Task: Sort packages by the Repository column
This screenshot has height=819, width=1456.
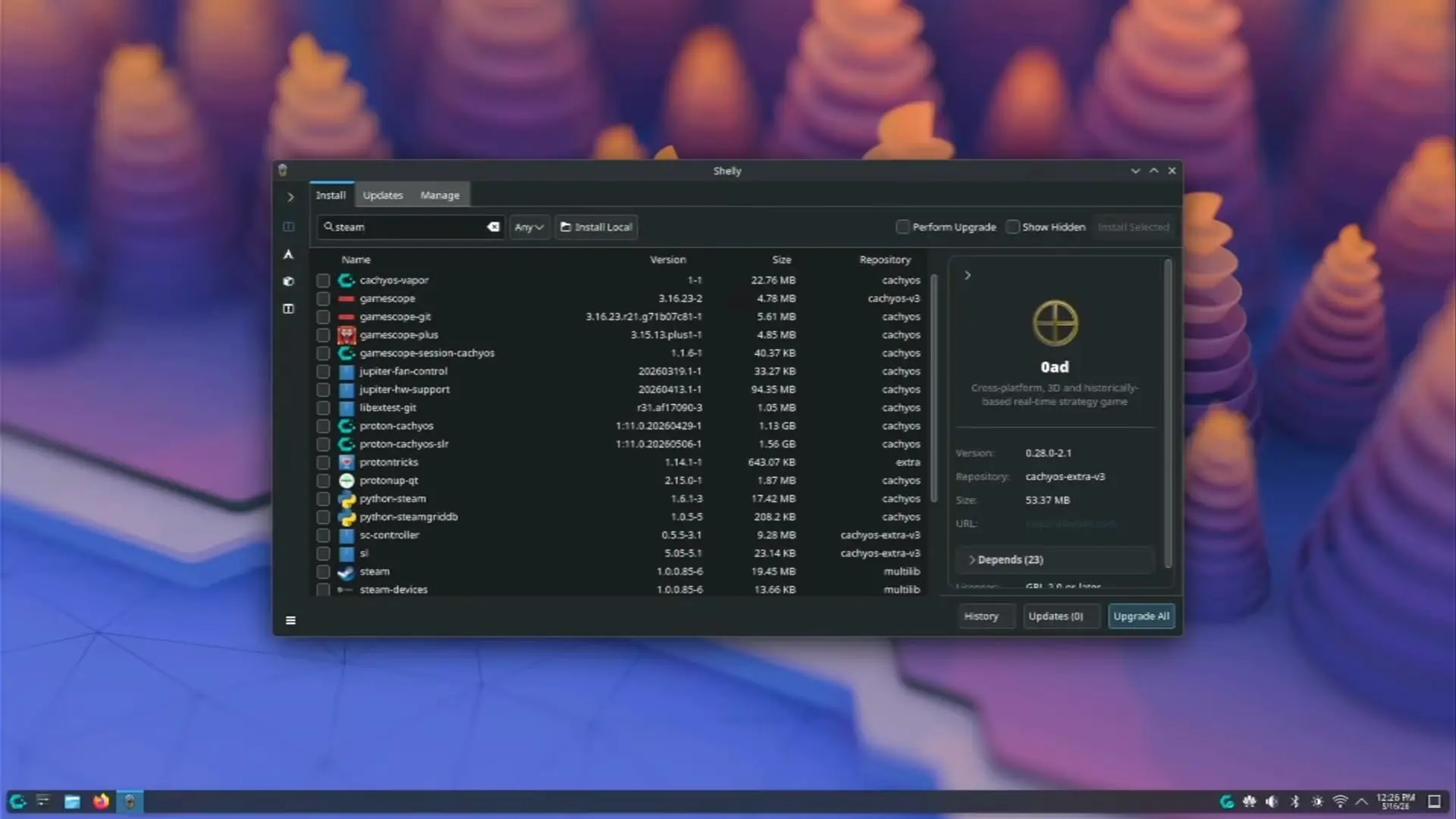Action: (x=885, y=259)
